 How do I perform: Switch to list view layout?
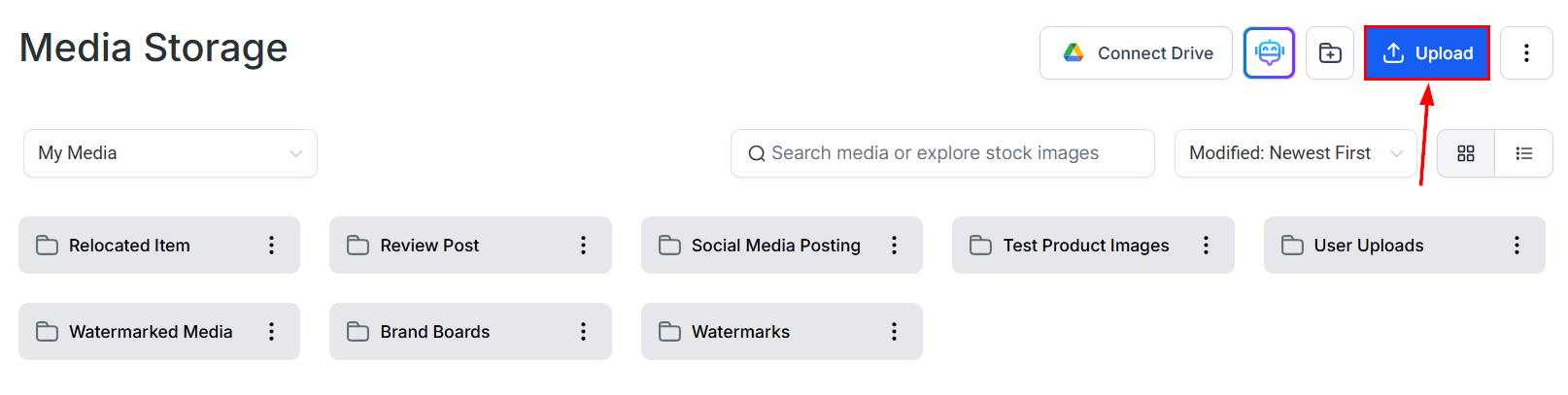1523,153
